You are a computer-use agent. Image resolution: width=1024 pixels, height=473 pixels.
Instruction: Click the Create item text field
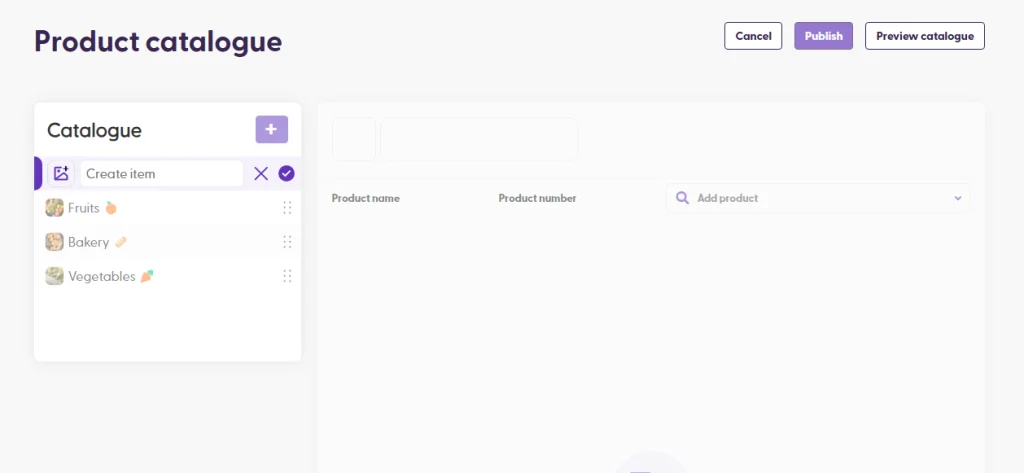pyautogui.click(x=162, y=174)
